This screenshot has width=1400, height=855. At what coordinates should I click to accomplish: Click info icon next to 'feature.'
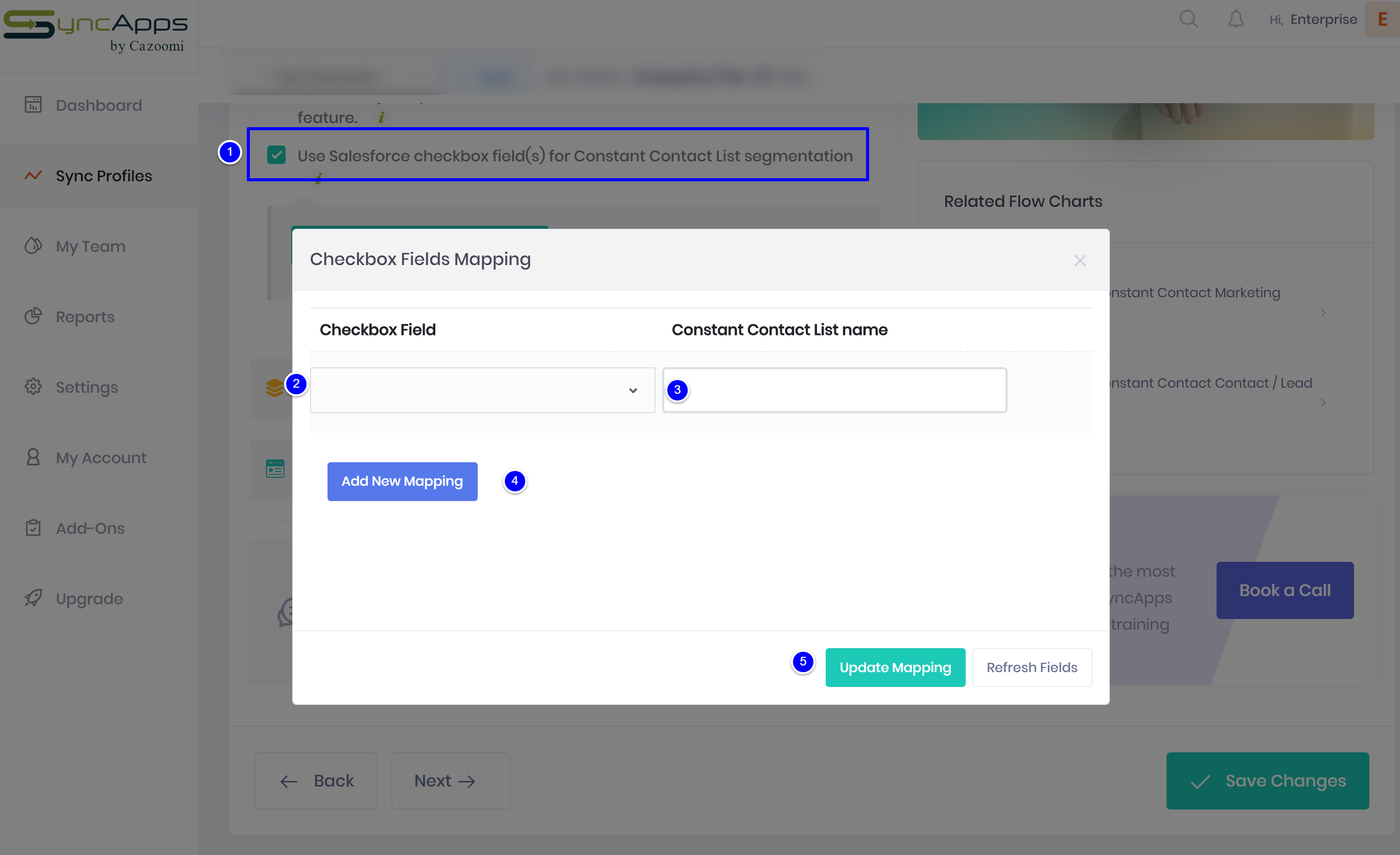click(381, 117)
